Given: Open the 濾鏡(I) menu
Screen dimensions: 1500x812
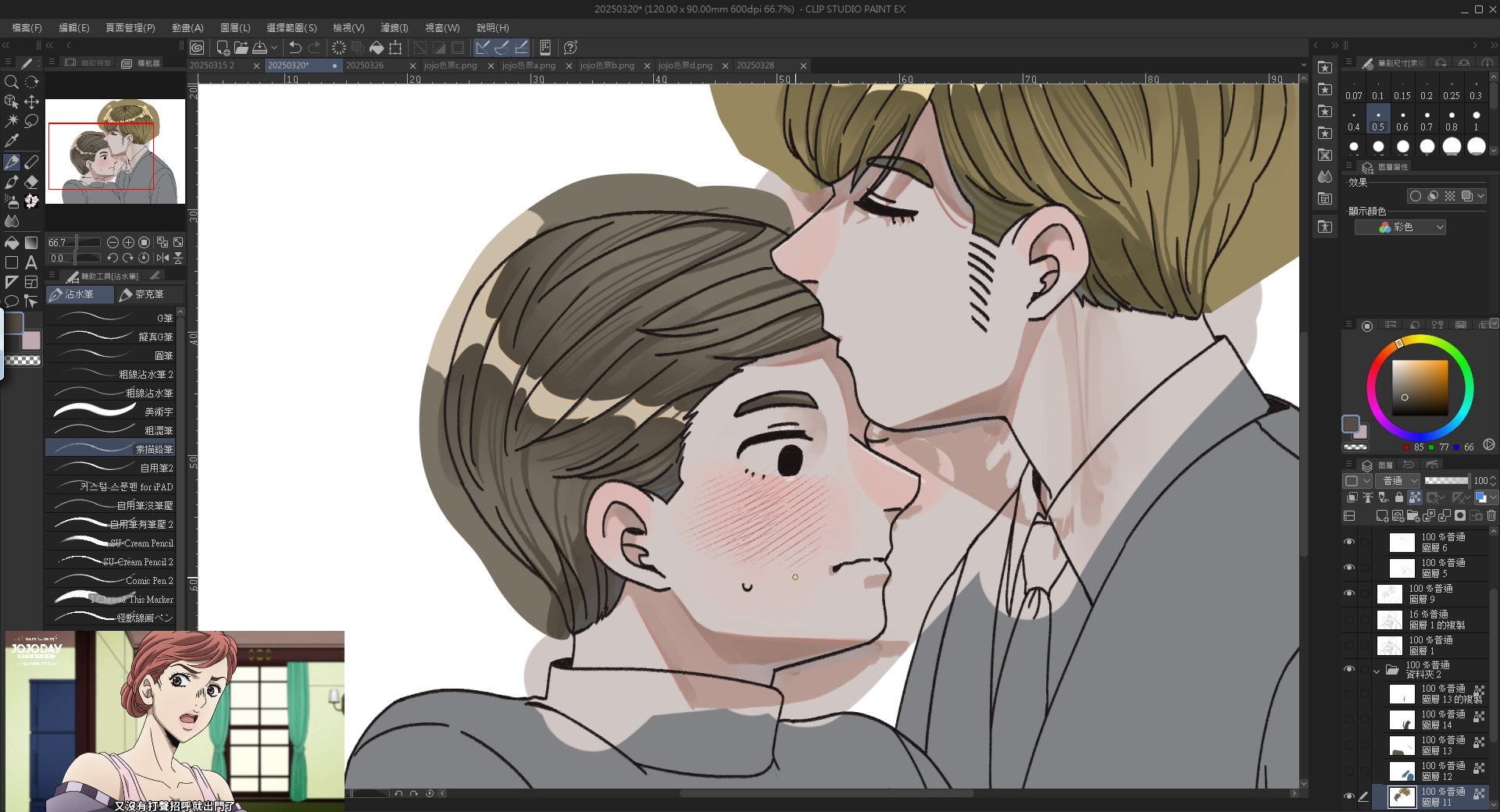Looking at the screenshot, I should point(395,27).
